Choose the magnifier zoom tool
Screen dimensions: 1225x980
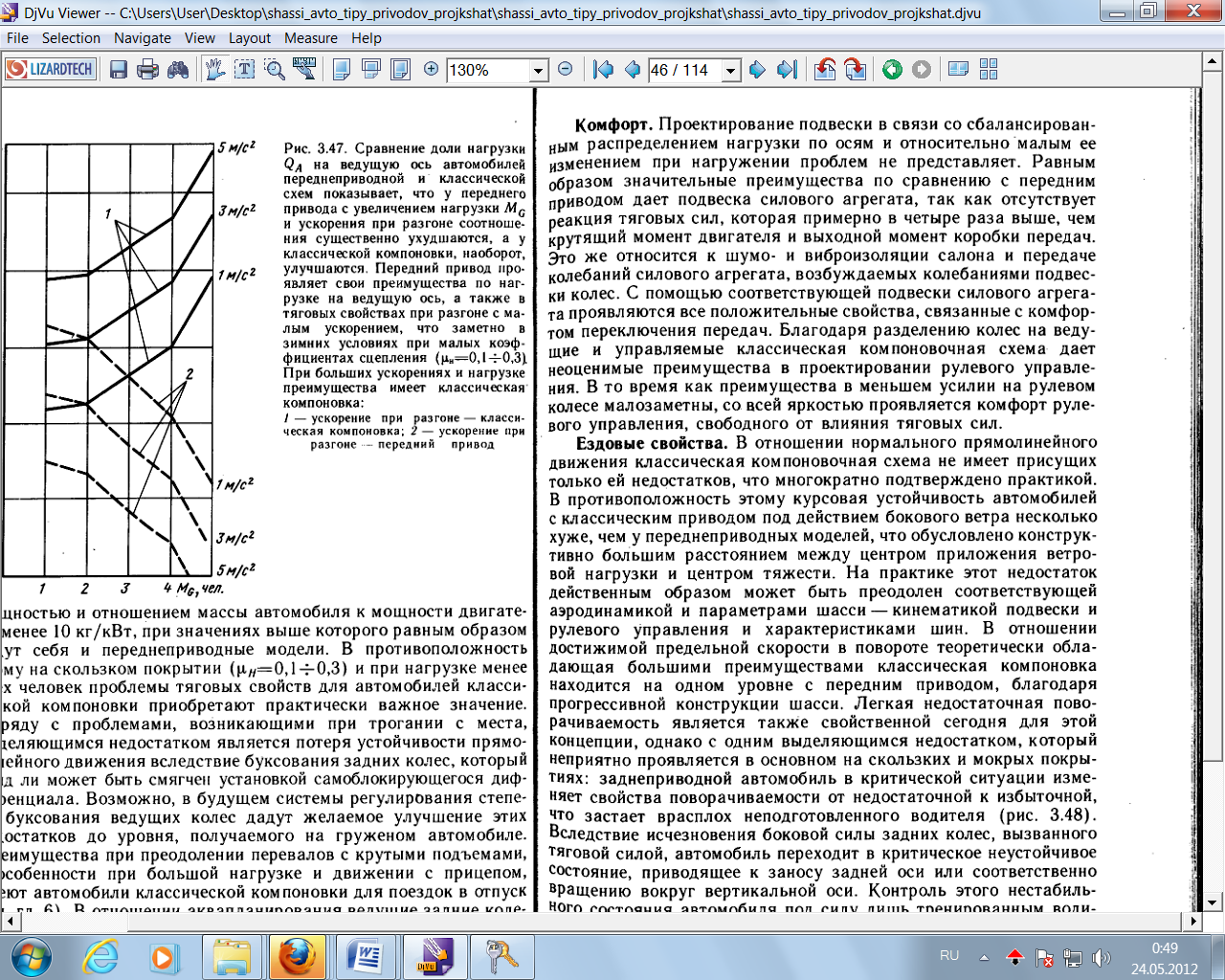pos(275,69)
